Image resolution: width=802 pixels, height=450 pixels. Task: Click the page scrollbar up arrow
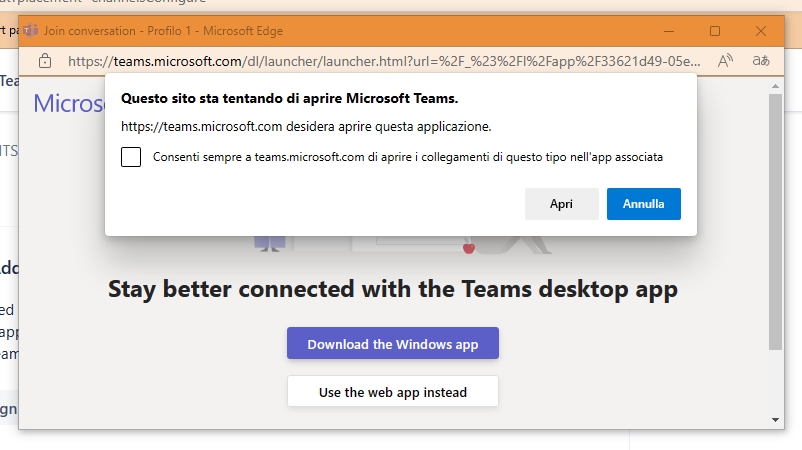775,86
